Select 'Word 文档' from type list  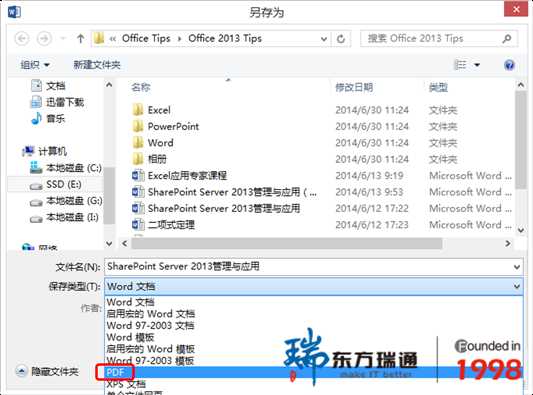(x=131, y=302)
